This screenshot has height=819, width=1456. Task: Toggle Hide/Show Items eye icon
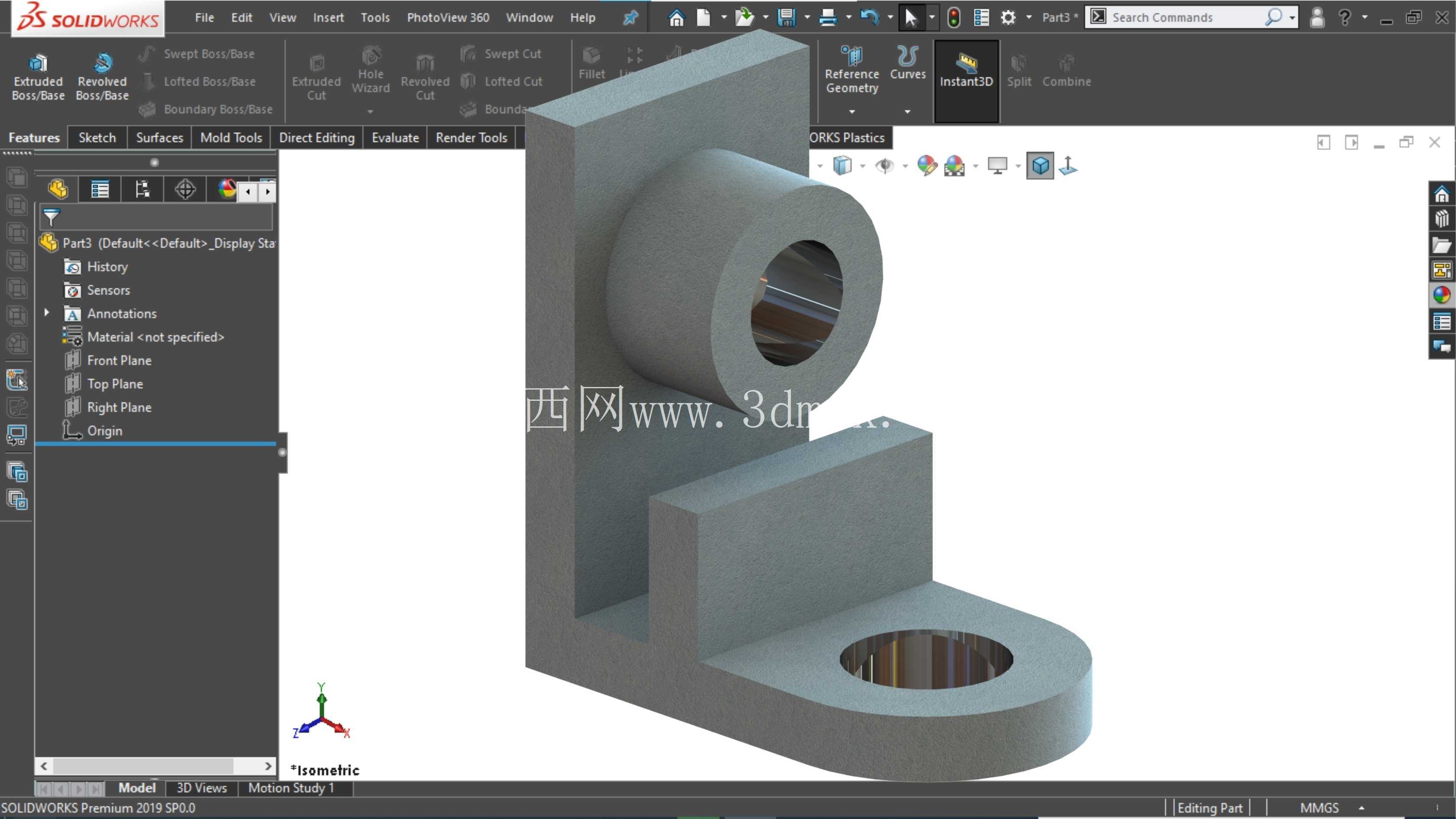point(884,166)
